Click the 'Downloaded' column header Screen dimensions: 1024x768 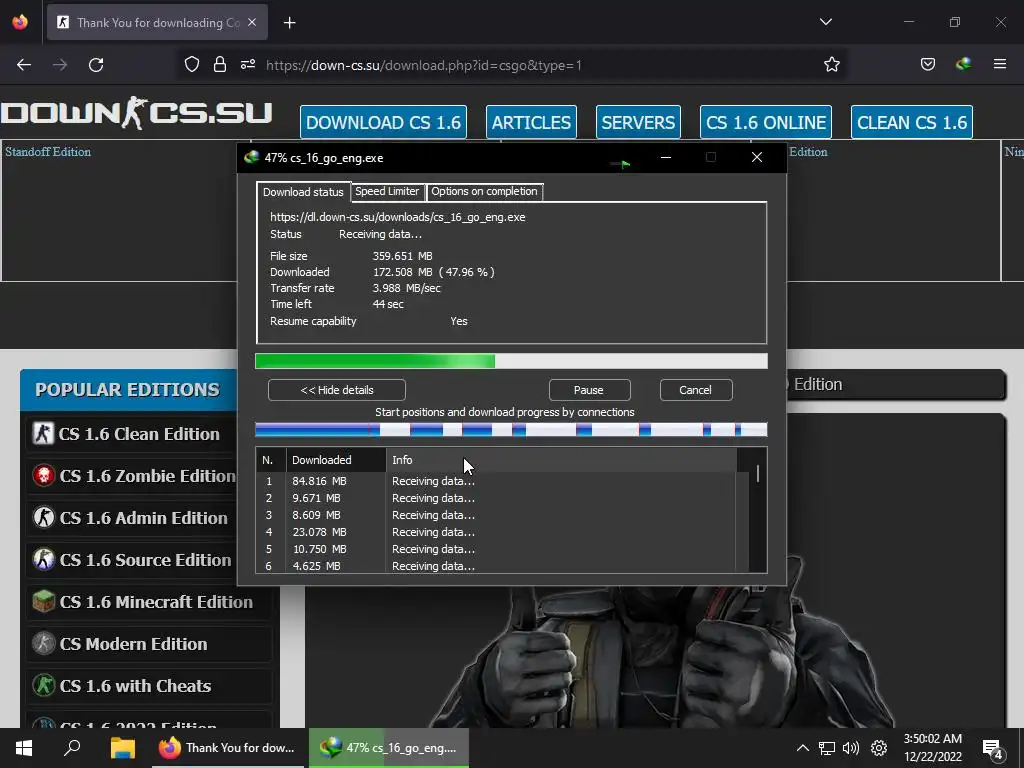tap(336, 460)
